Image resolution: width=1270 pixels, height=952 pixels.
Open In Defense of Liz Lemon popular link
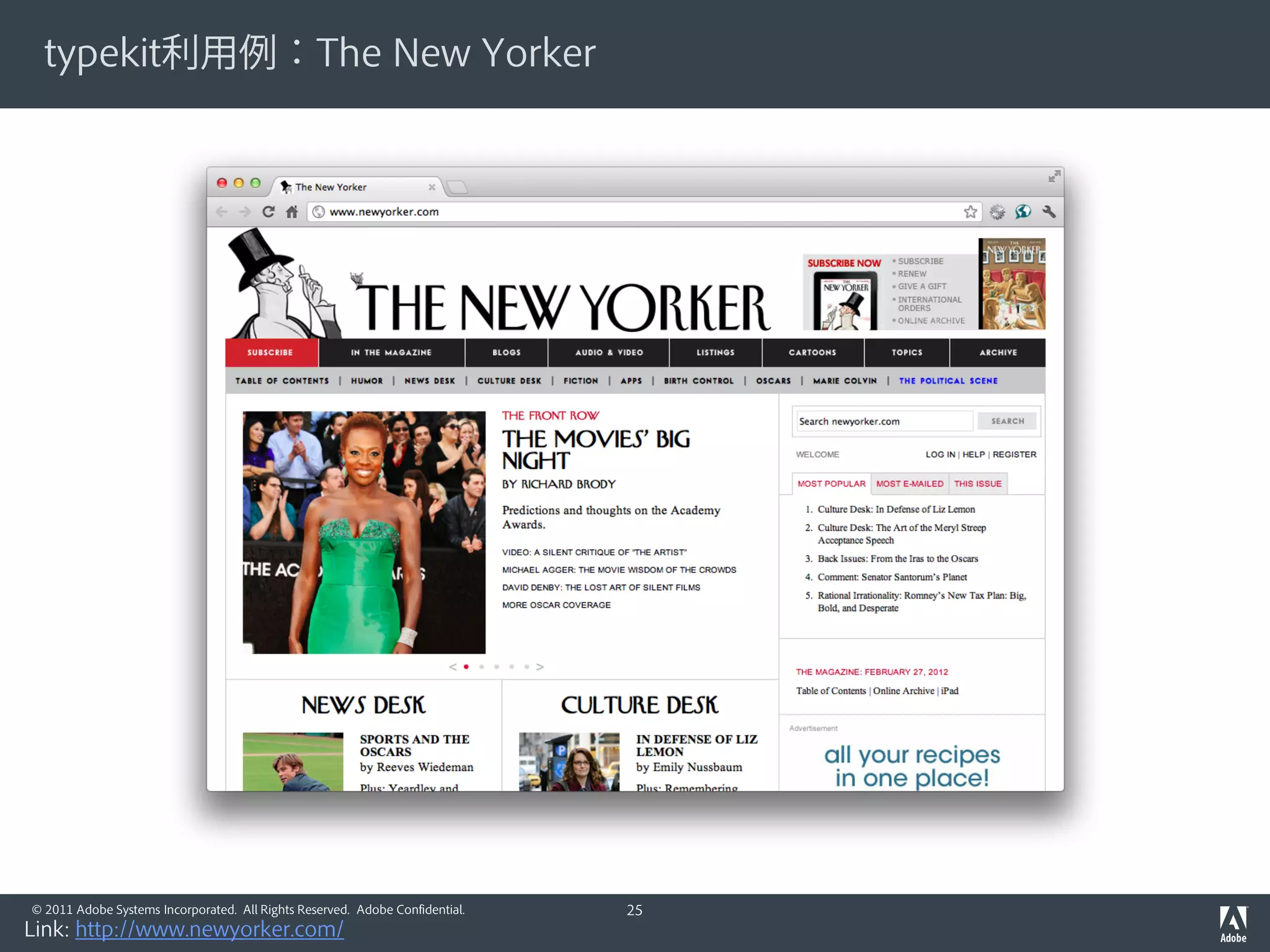click(896, 509)
